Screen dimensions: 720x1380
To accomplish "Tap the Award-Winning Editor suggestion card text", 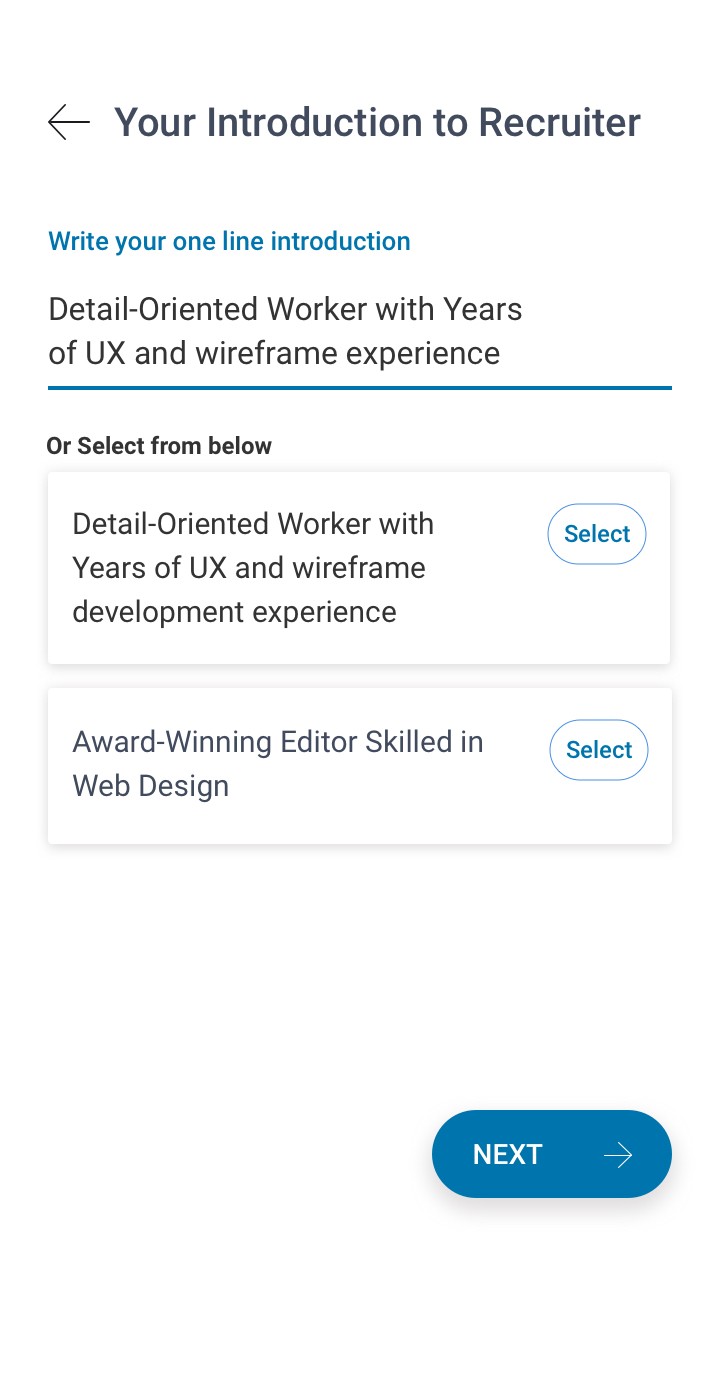I will pyautogui.click(x=277, y=764).
